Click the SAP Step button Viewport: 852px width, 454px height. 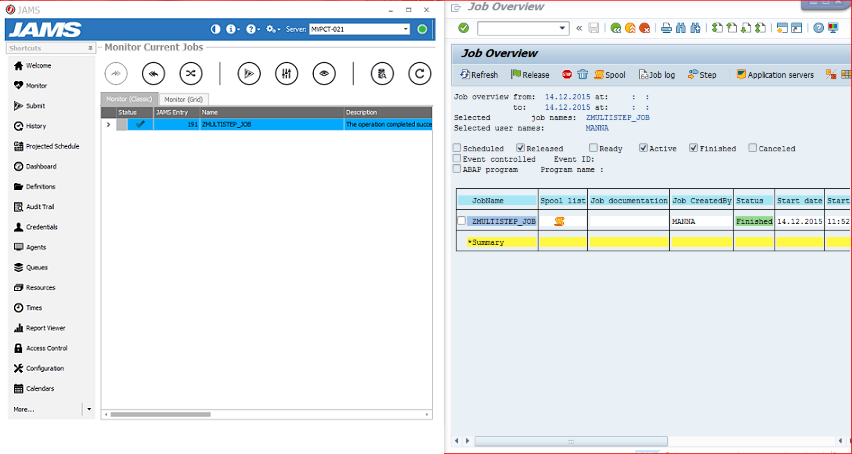point(702,74)
